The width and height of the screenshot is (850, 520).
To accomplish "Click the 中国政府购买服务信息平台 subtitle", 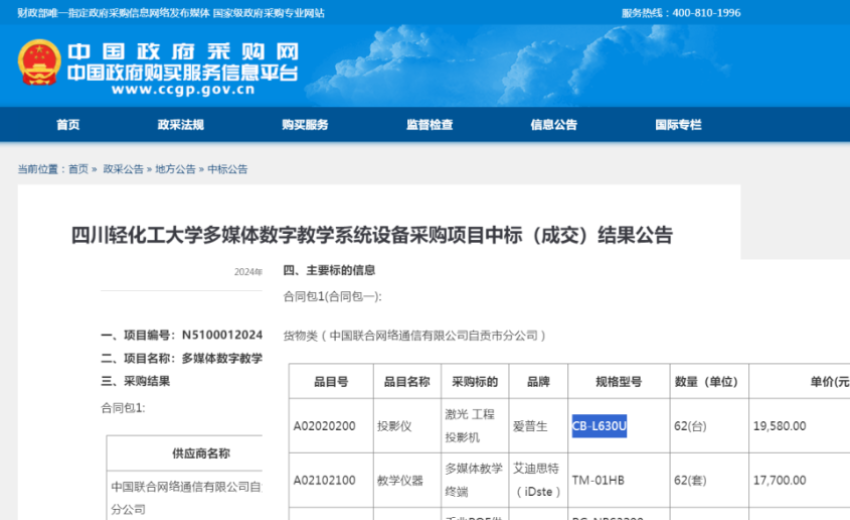I will click(x=183, y=73).
